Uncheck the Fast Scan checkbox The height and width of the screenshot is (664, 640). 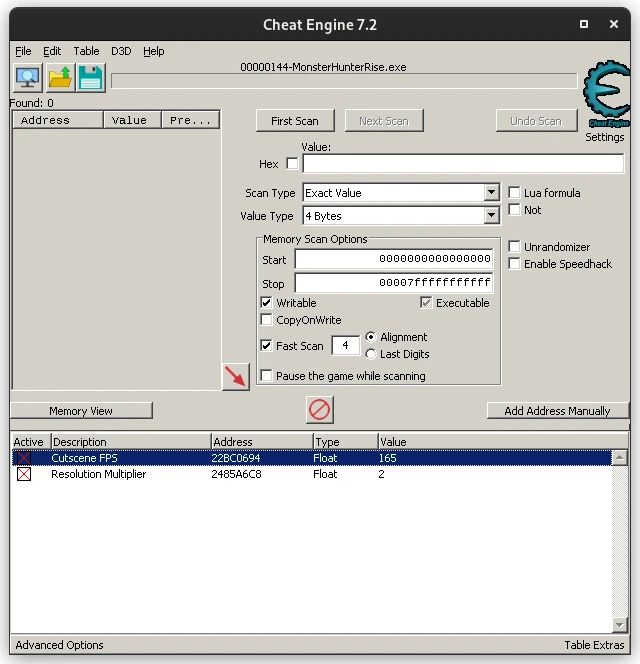(266, 346)
